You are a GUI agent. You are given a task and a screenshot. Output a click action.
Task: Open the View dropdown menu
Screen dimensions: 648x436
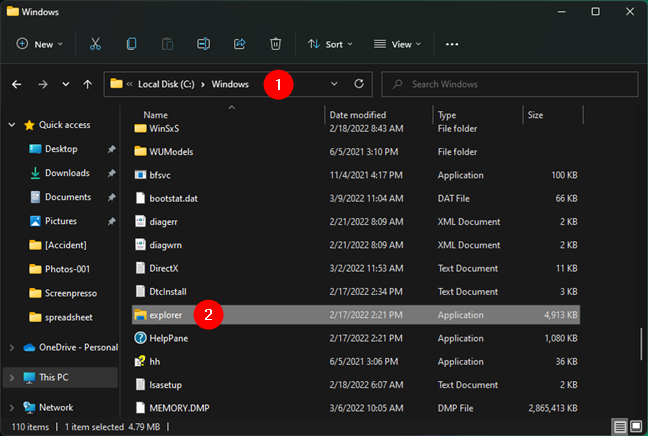tap(397, 44)
